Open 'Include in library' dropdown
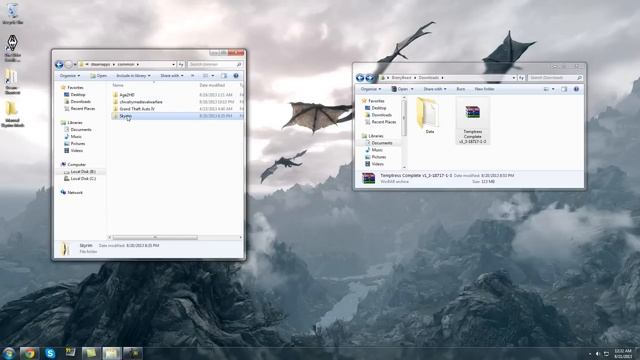The width and height of the screenshot is (640, 360). coord(133,76)
